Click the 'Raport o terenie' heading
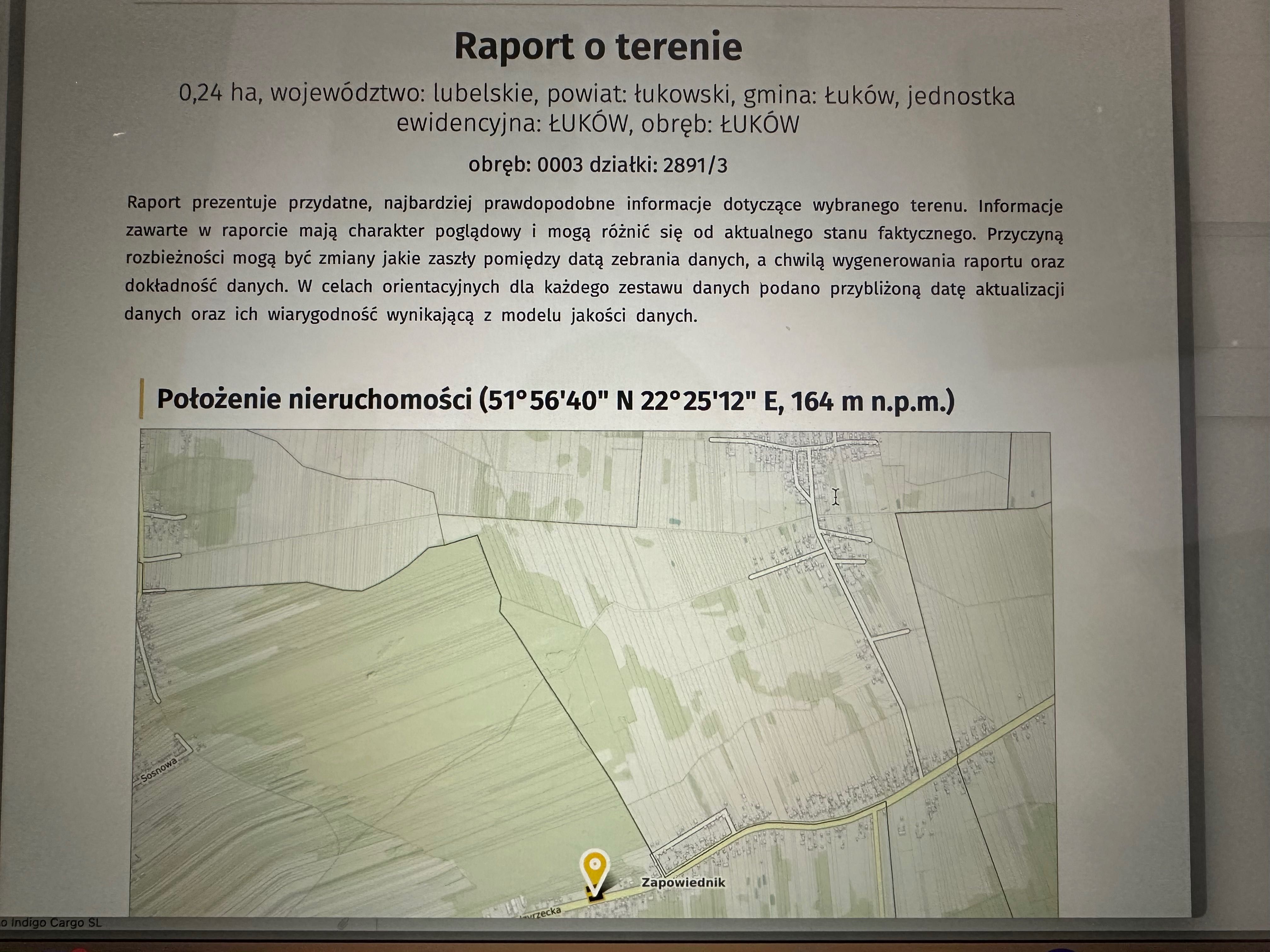Screen dimensions: 1270x952 pyautogui.click(x=598, y=47)
